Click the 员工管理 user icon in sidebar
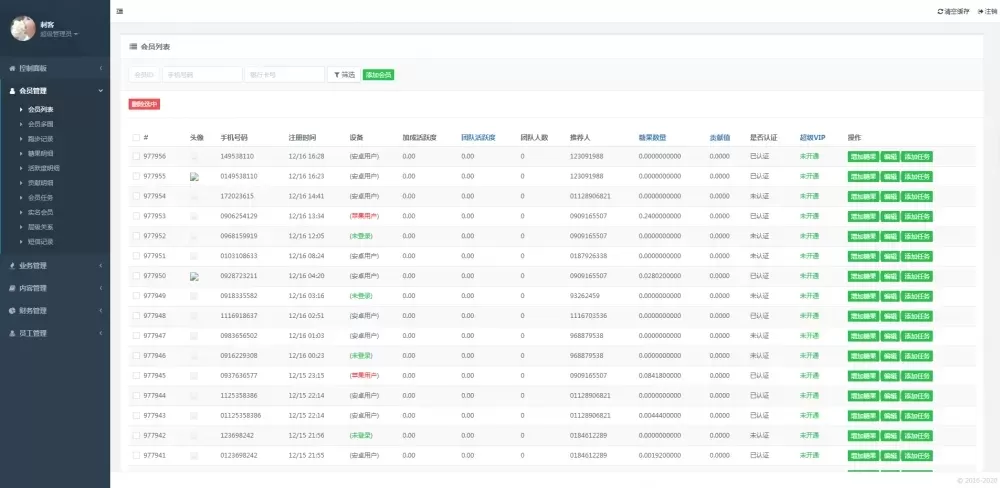The image size is (1000, 488). tap(12, 333)
